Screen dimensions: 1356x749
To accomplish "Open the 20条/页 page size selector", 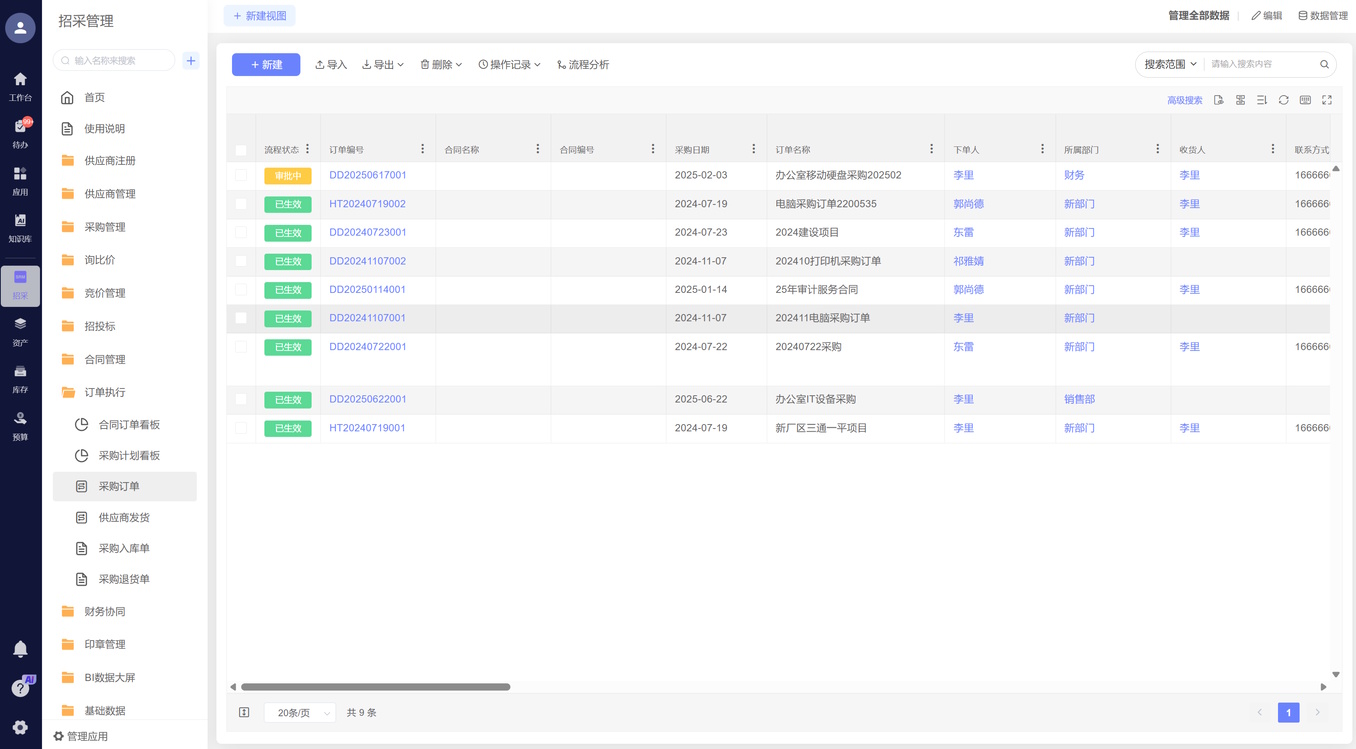I will pos(300,713).
